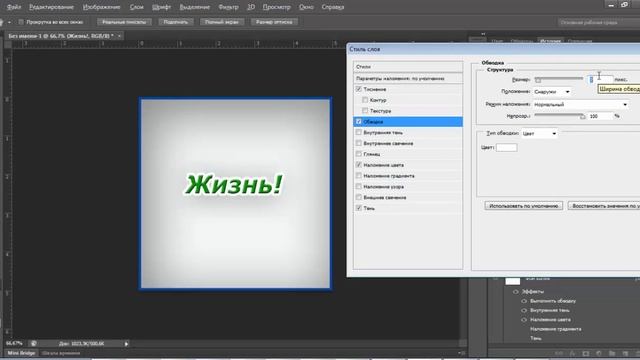This screenshot has width=640, height=360.
Task: Open the tool preset picker arrow
Action: [x=9, y=22]
